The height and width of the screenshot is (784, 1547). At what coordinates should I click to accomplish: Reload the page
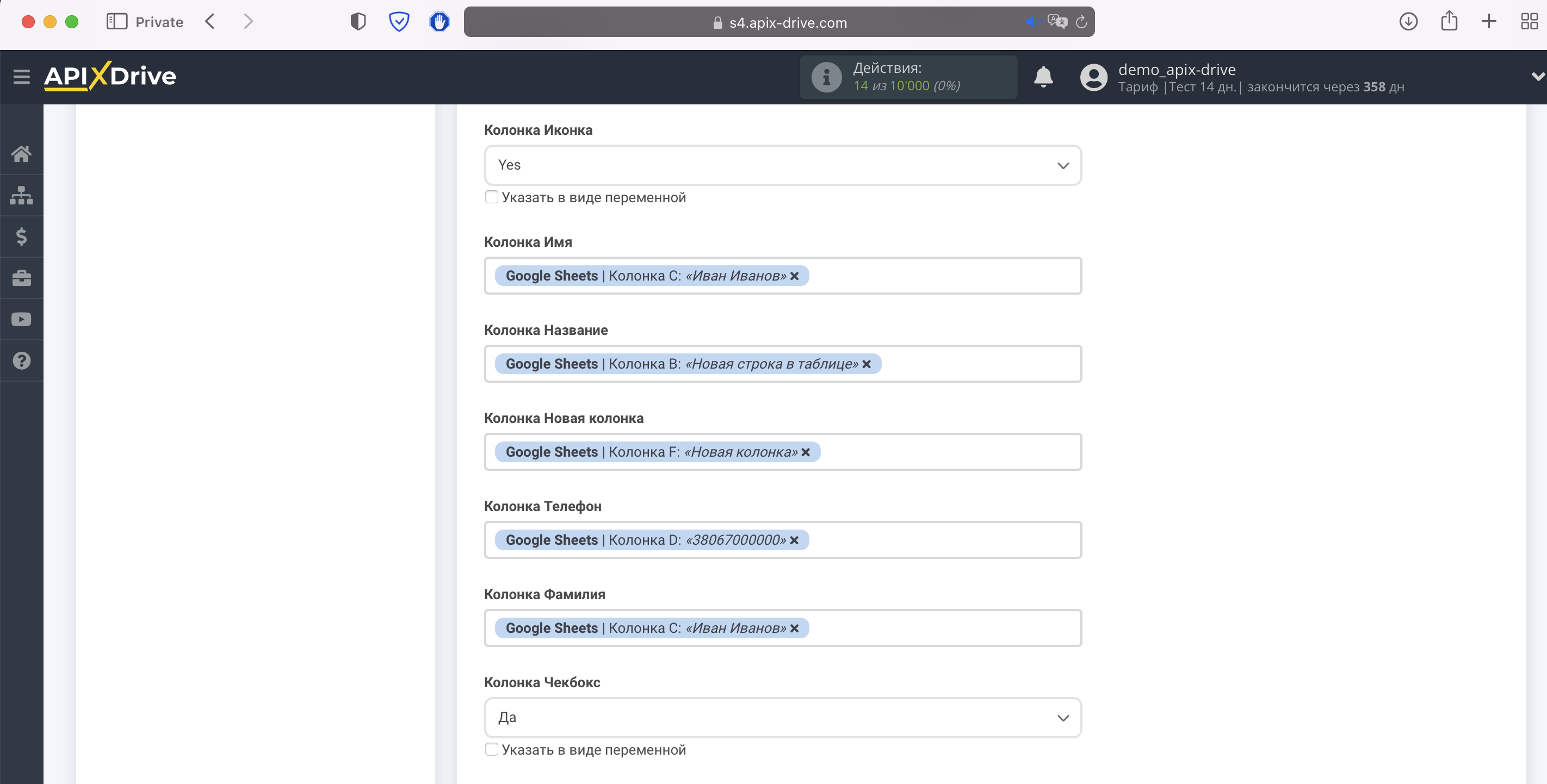coord(1081,22)
